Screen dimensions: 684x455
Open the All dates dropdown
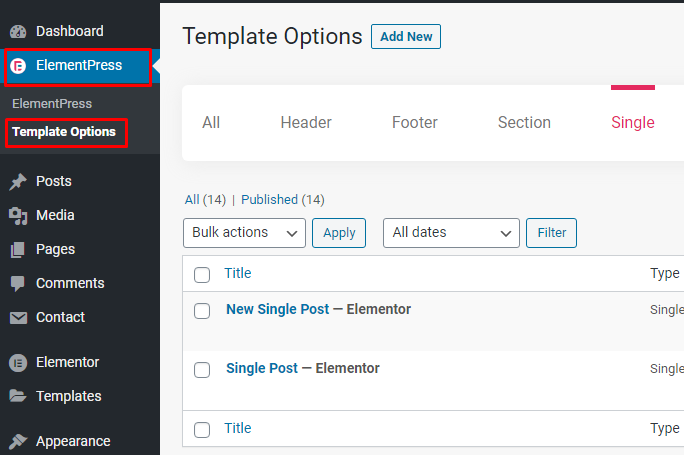pos(451,233)
